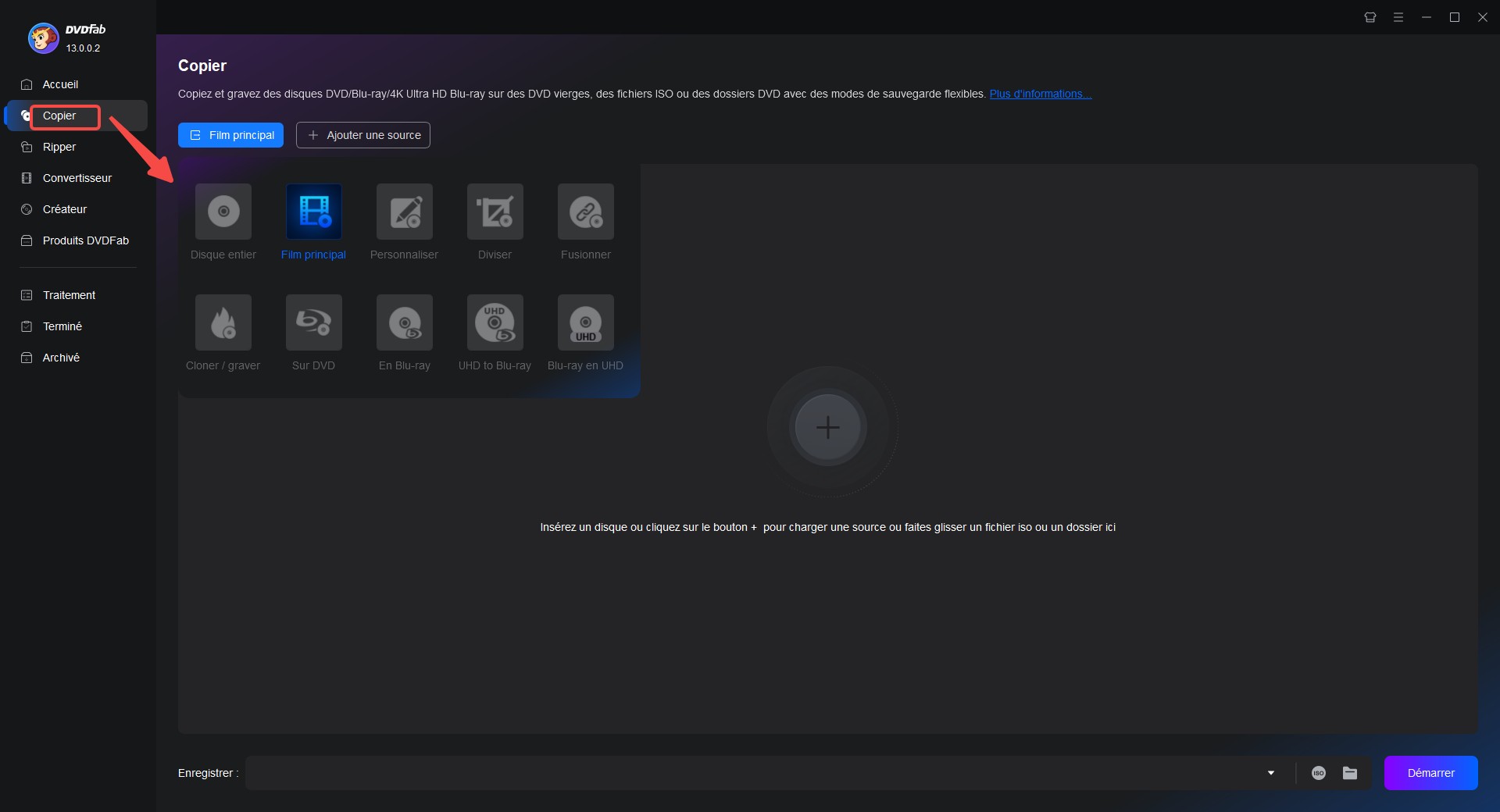The width and height of the screenshot is (1500, 812).
Task: Open the Convertisseur module
Action: click(76, 178)
